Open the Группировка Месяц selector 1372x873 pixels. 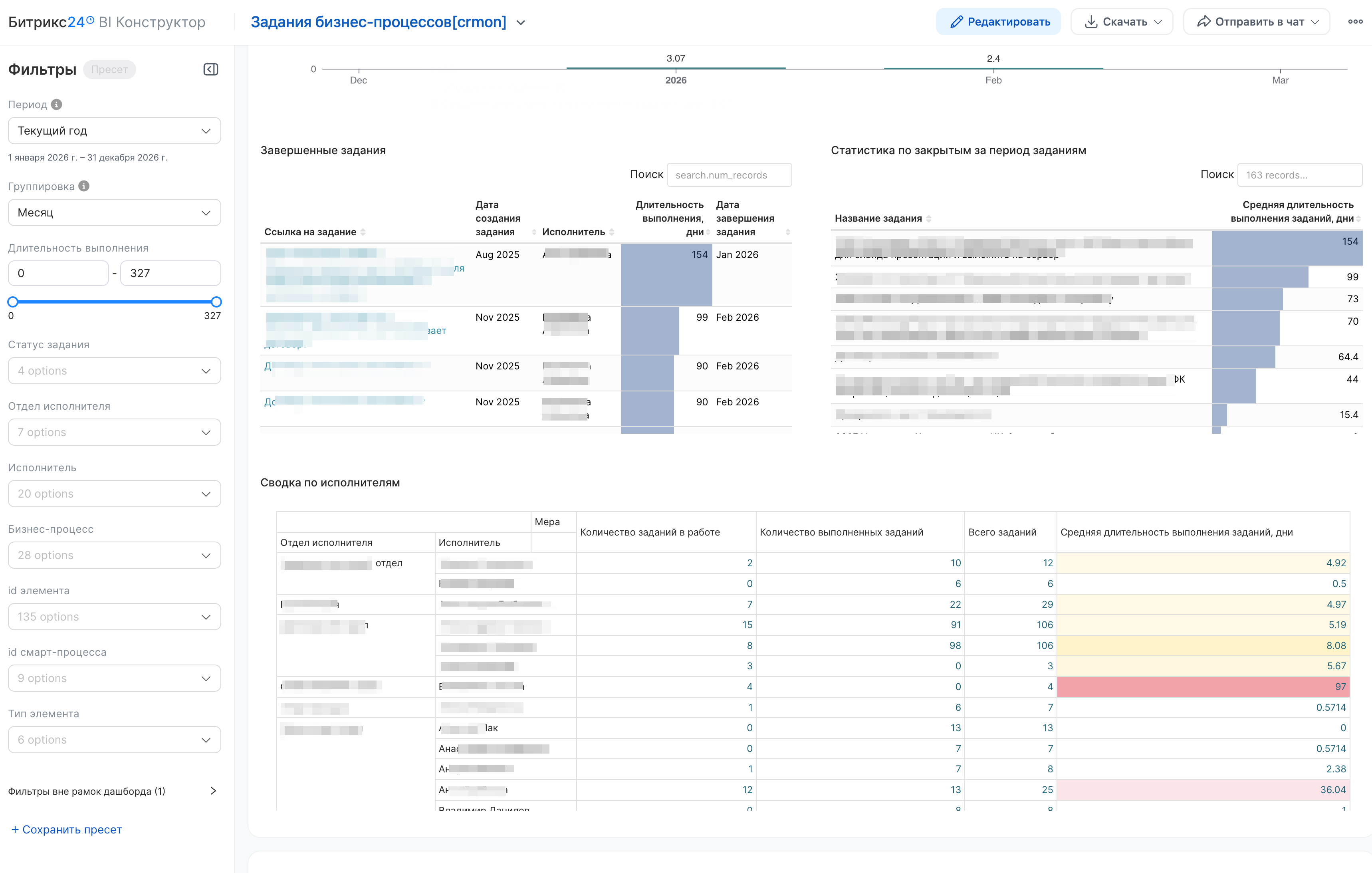(114, 212)
